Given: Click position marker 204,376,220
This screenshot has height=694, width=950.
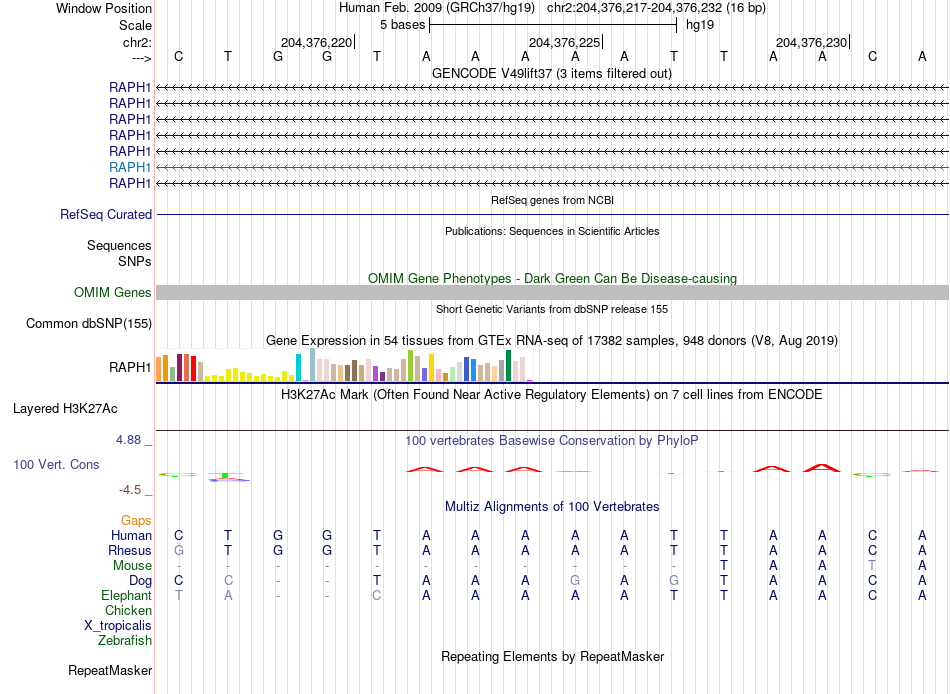Looking at the screenshot, I should tap(316, 43).
